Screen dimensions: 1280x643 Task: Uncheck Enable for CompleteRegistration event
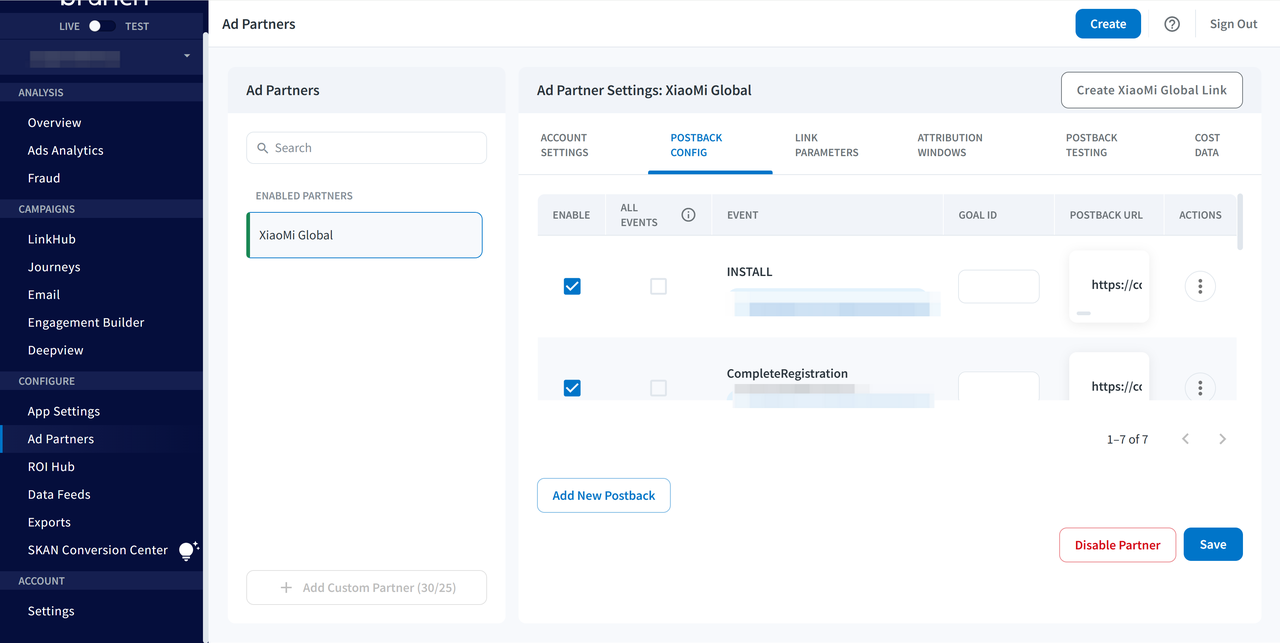(x=572, y=388)
